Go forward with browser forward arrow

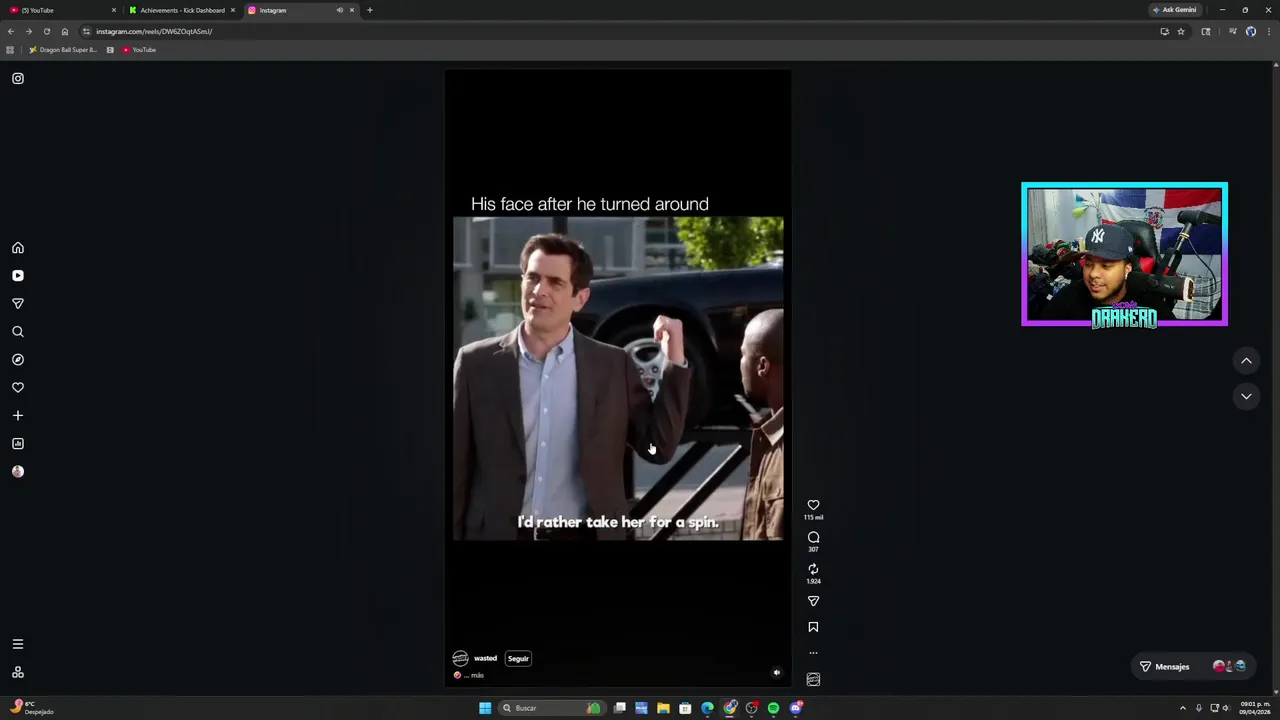(x=29, y=31)
